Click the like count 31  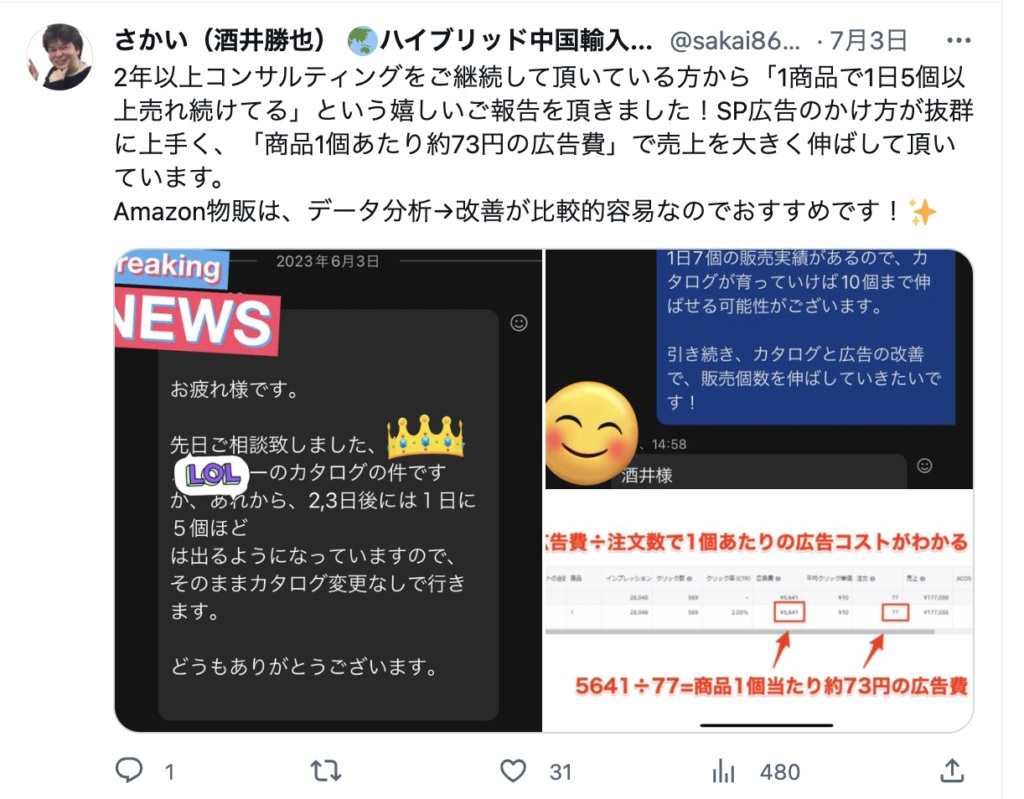point(560,772)
